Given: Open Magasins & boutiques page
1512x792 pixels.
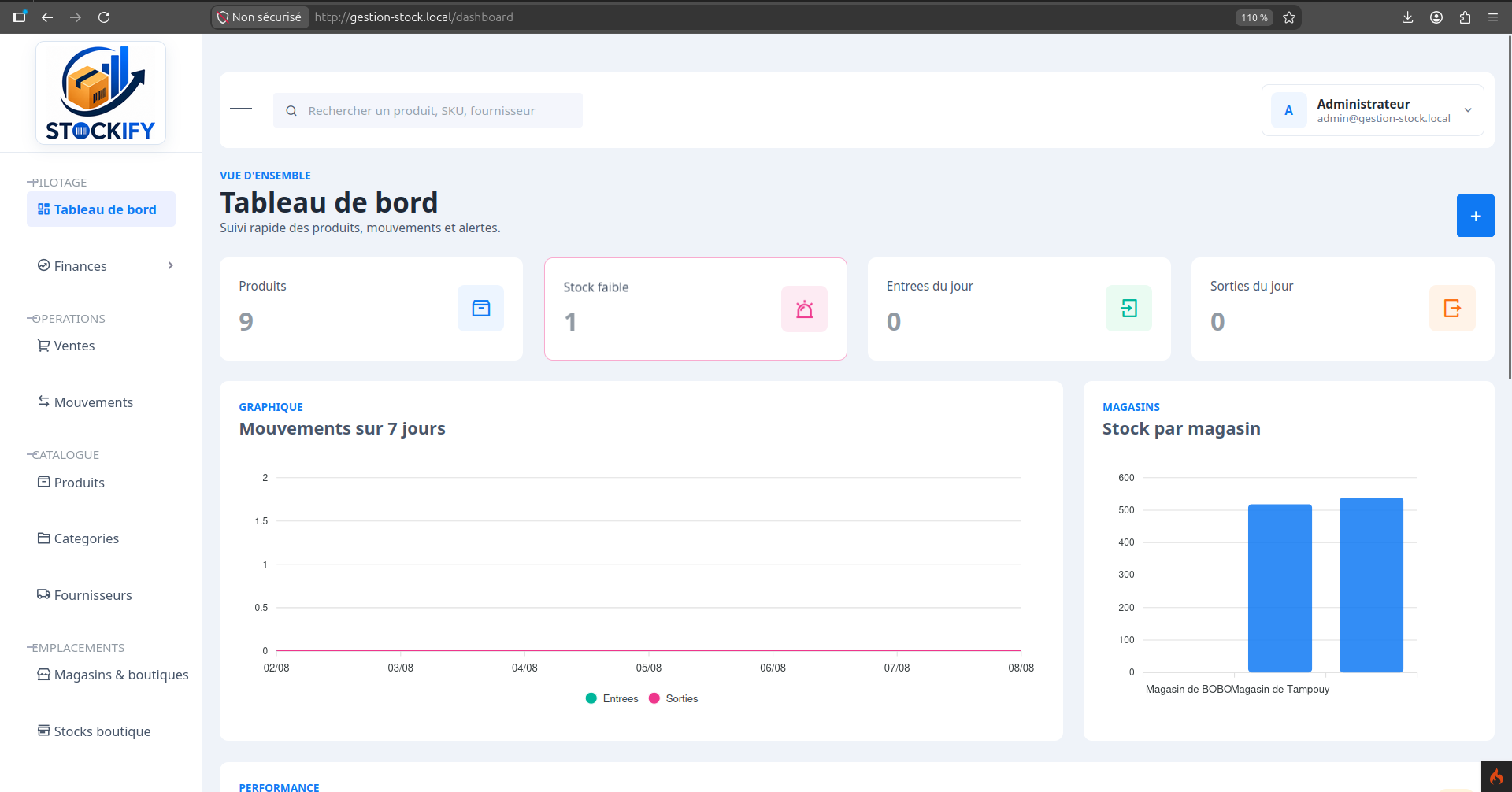Looking at the screenshot, I should coord(113,675).
